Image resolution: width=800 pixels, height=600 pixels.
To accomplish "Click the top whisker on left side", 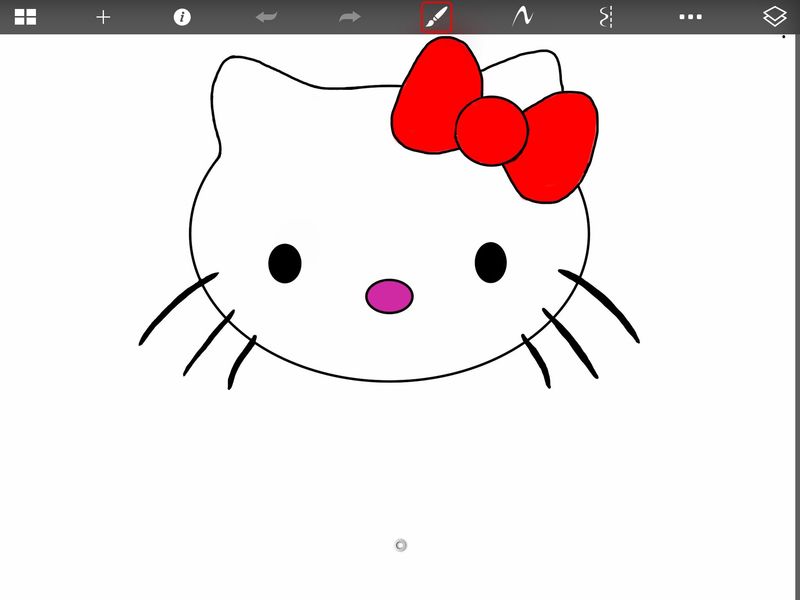I will [177, 310].
